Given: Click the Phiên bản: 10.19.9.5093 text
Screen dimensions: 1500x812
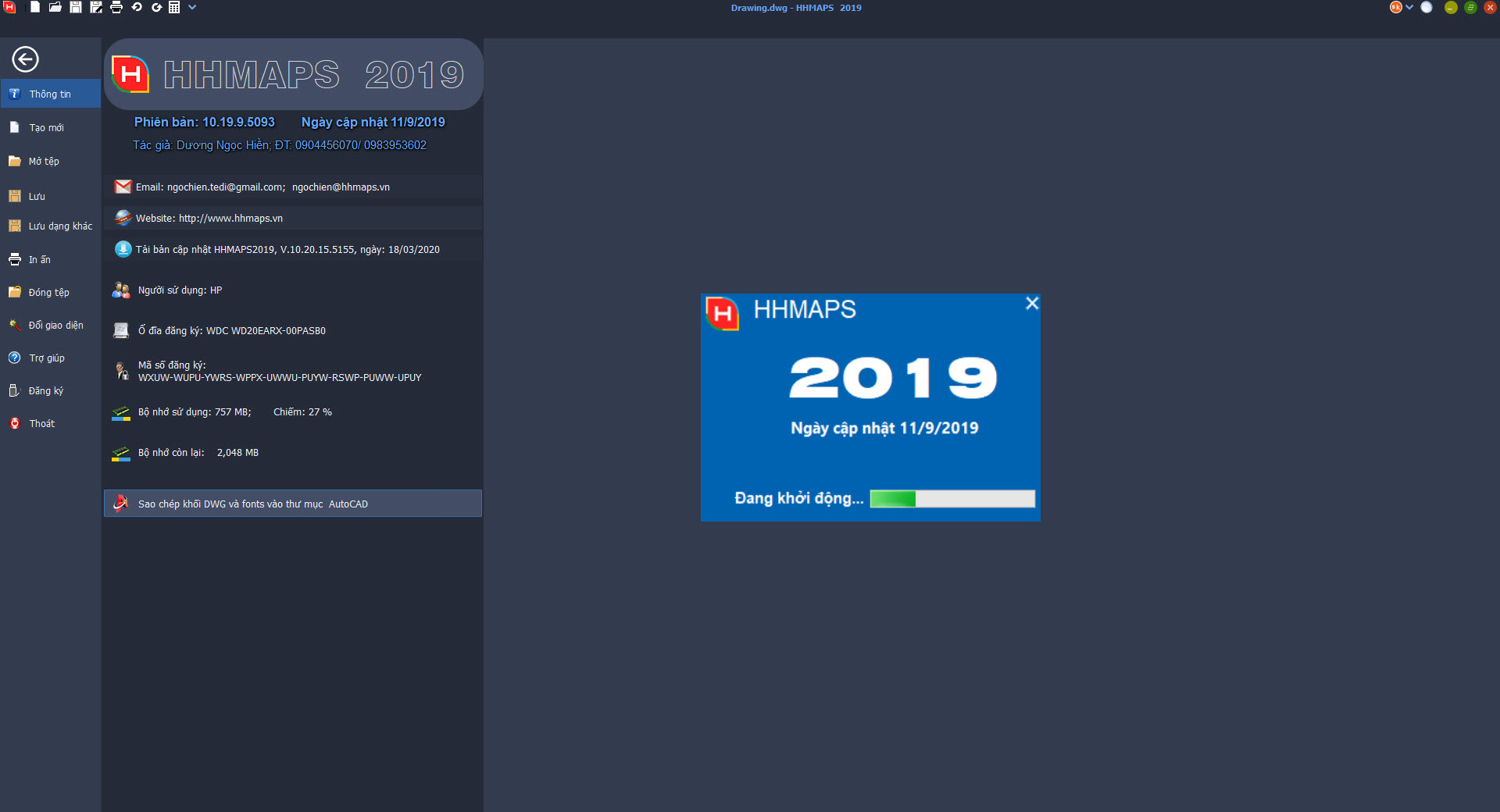Looking at the screenshot, I should pos(205,122).
